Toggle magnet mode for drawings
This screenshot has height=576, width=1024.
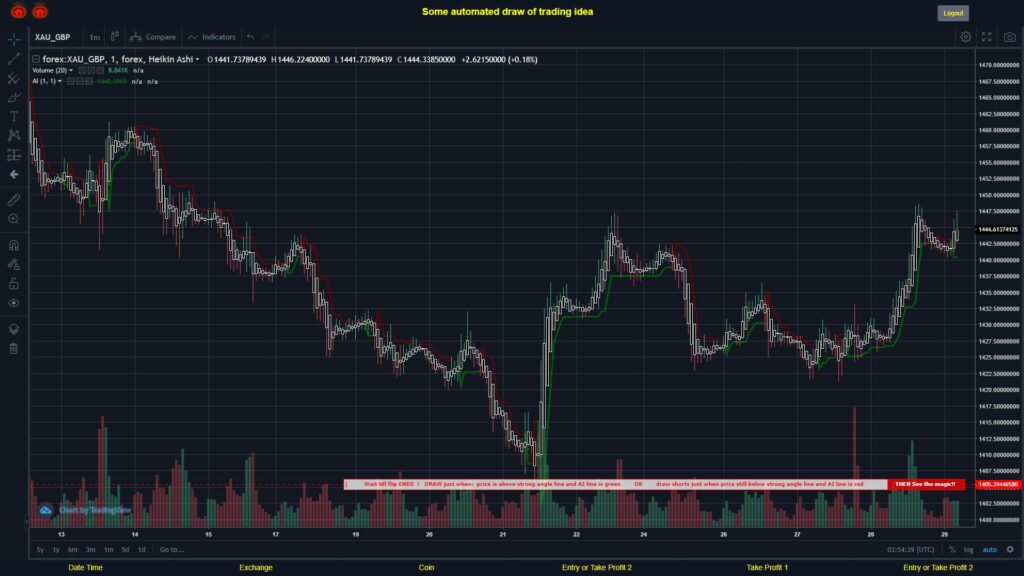14,245
